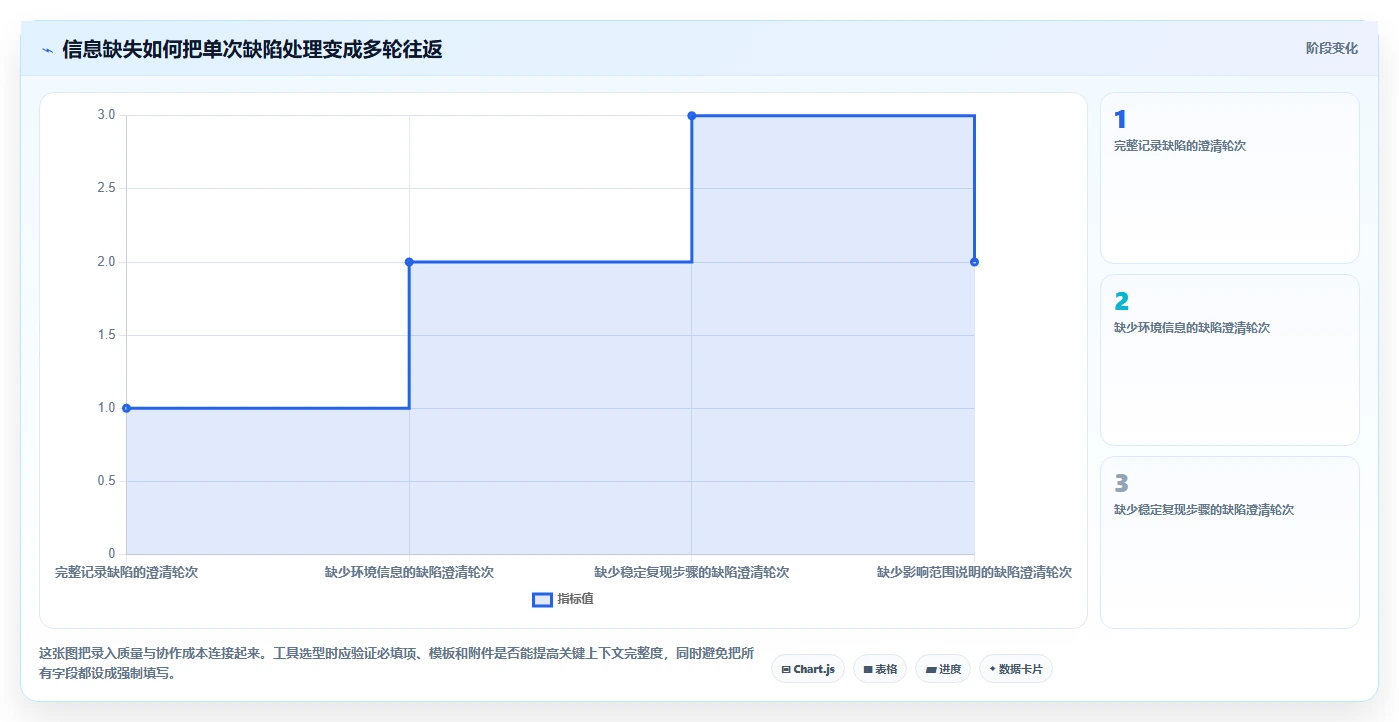Click the big number 3 in third card
Screen dimensions: 1399x722
click(1121, 484)
